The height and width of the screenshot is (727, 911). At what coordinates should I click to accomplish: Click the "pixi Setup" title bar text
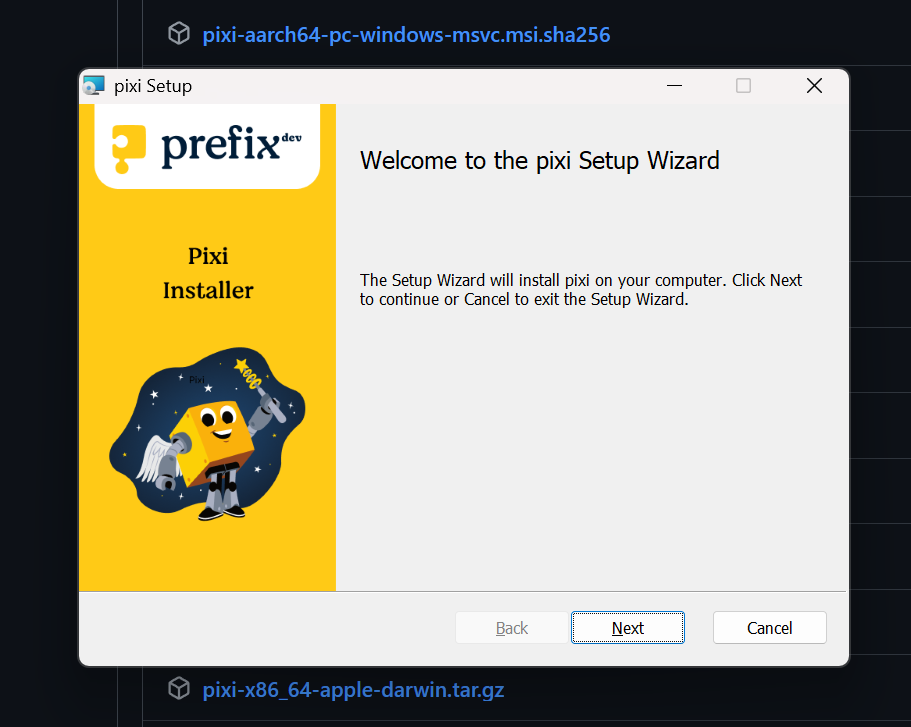click(153, 86)
